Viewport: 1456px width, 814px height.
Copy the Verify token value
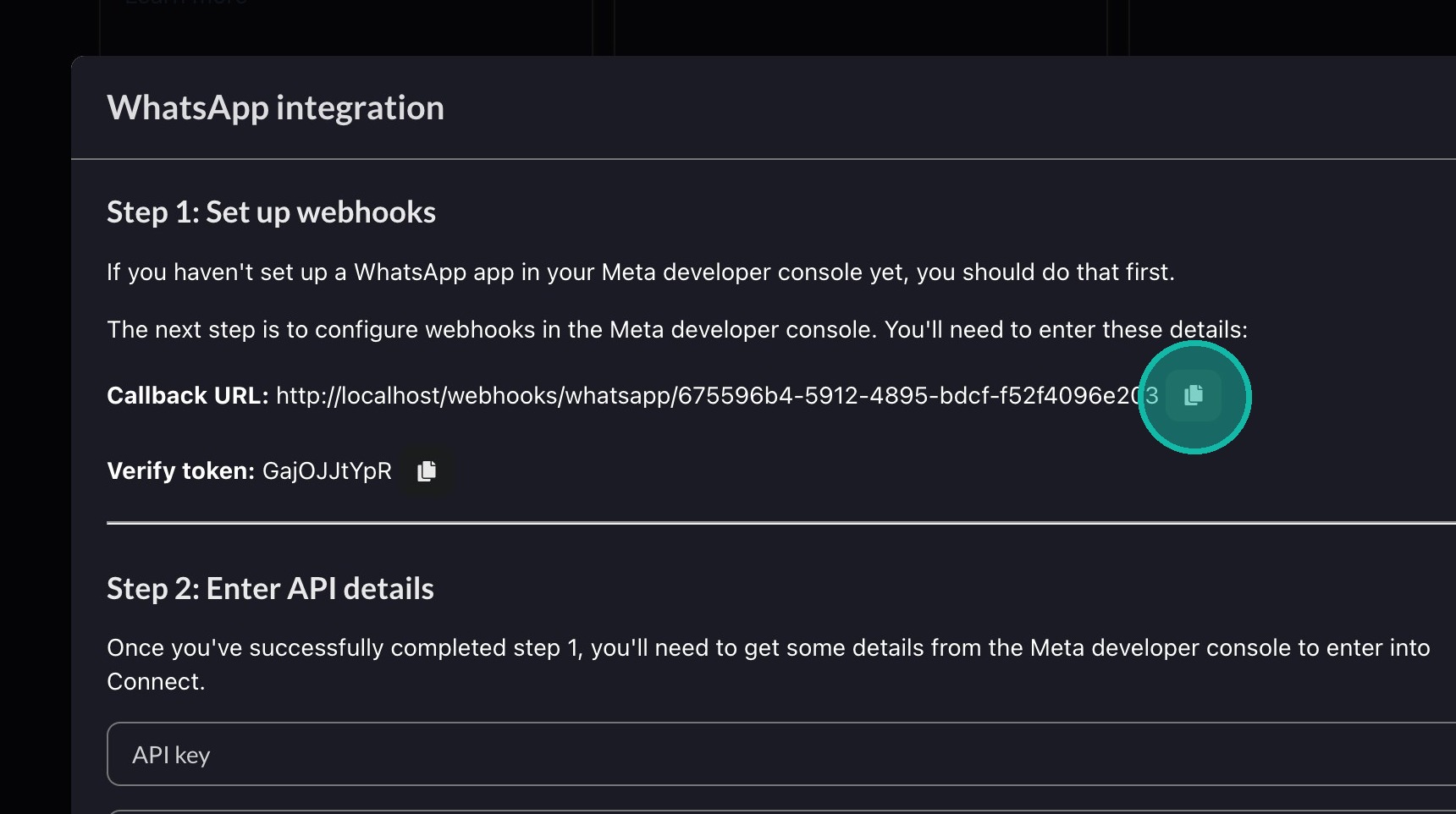coord(427,470)
